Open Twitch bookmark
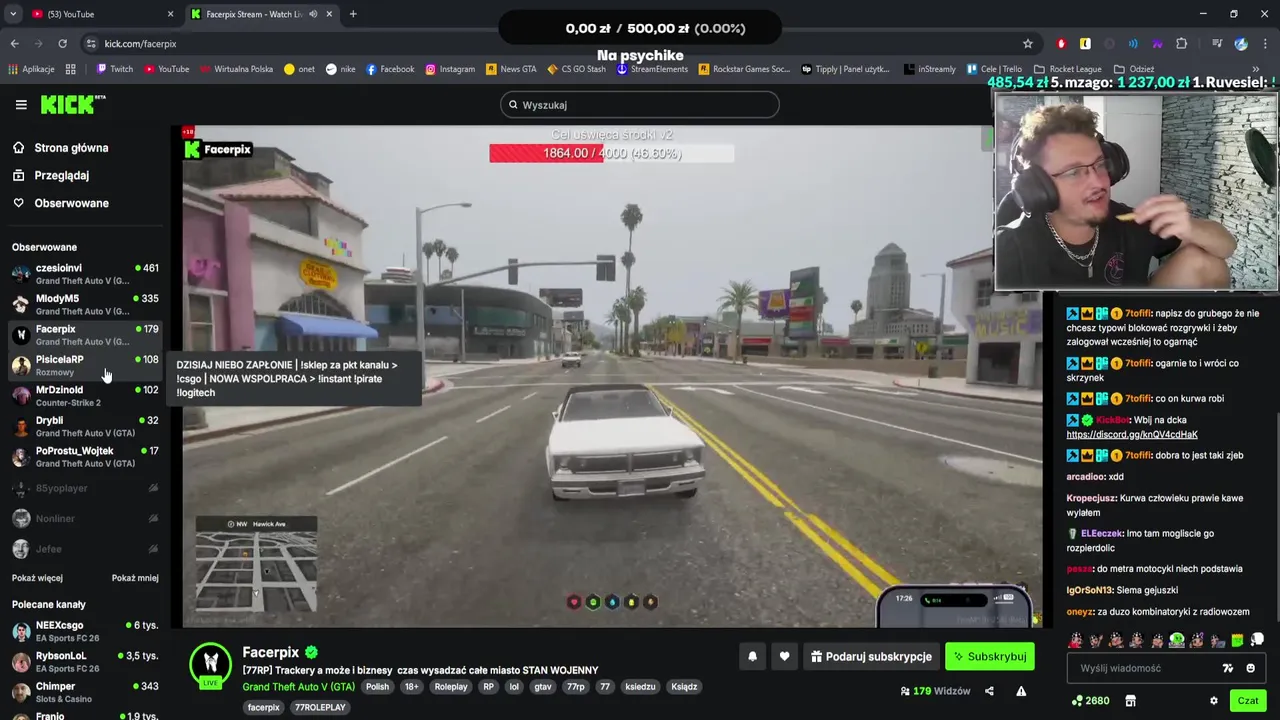1280x720 pixels. point(114,69)
